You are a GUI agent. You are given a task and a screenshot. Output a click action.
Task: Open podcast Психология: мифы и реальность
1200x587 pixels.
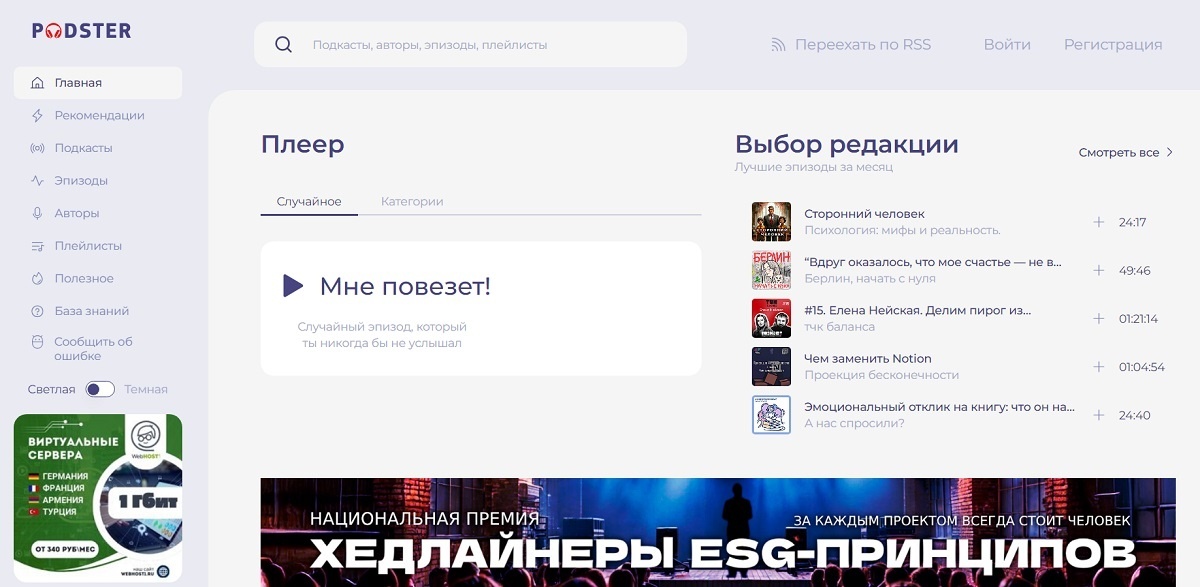902,230
